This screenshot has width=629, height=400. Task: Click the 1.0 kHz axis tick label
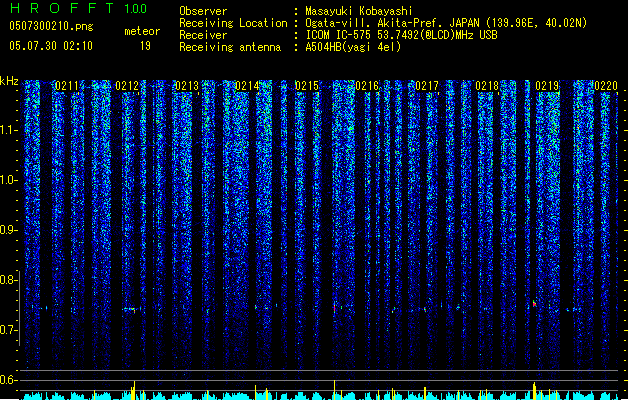[x=9, y=180]
